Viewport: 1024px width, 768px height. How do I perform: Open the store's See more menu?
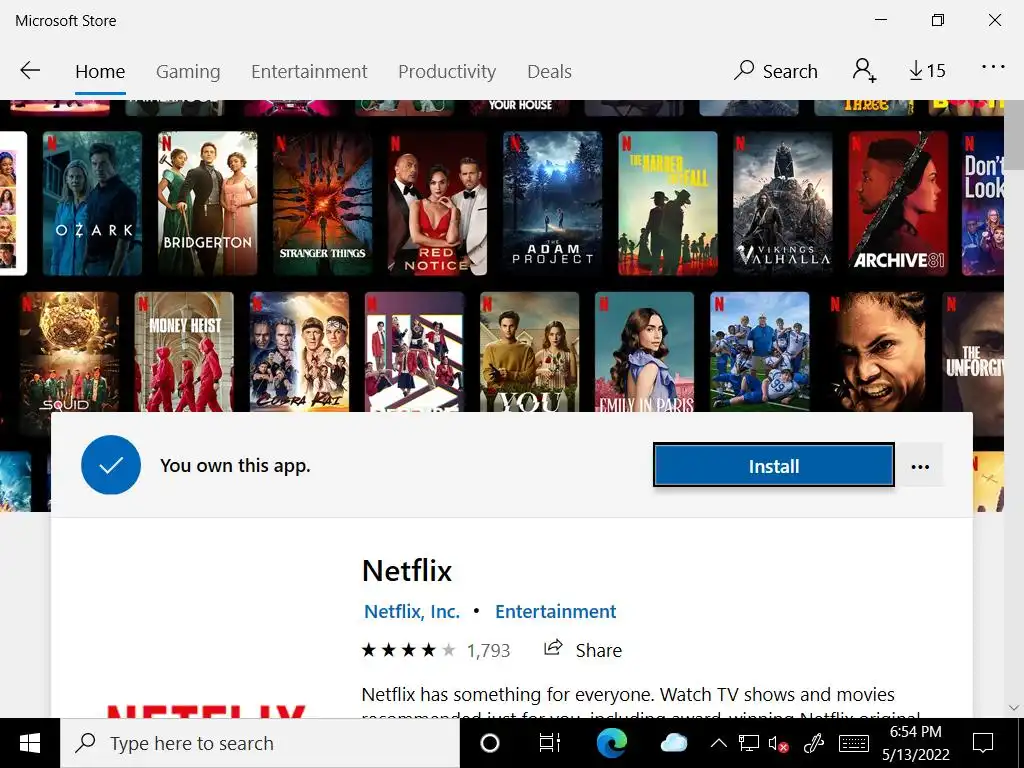(993, 67)
